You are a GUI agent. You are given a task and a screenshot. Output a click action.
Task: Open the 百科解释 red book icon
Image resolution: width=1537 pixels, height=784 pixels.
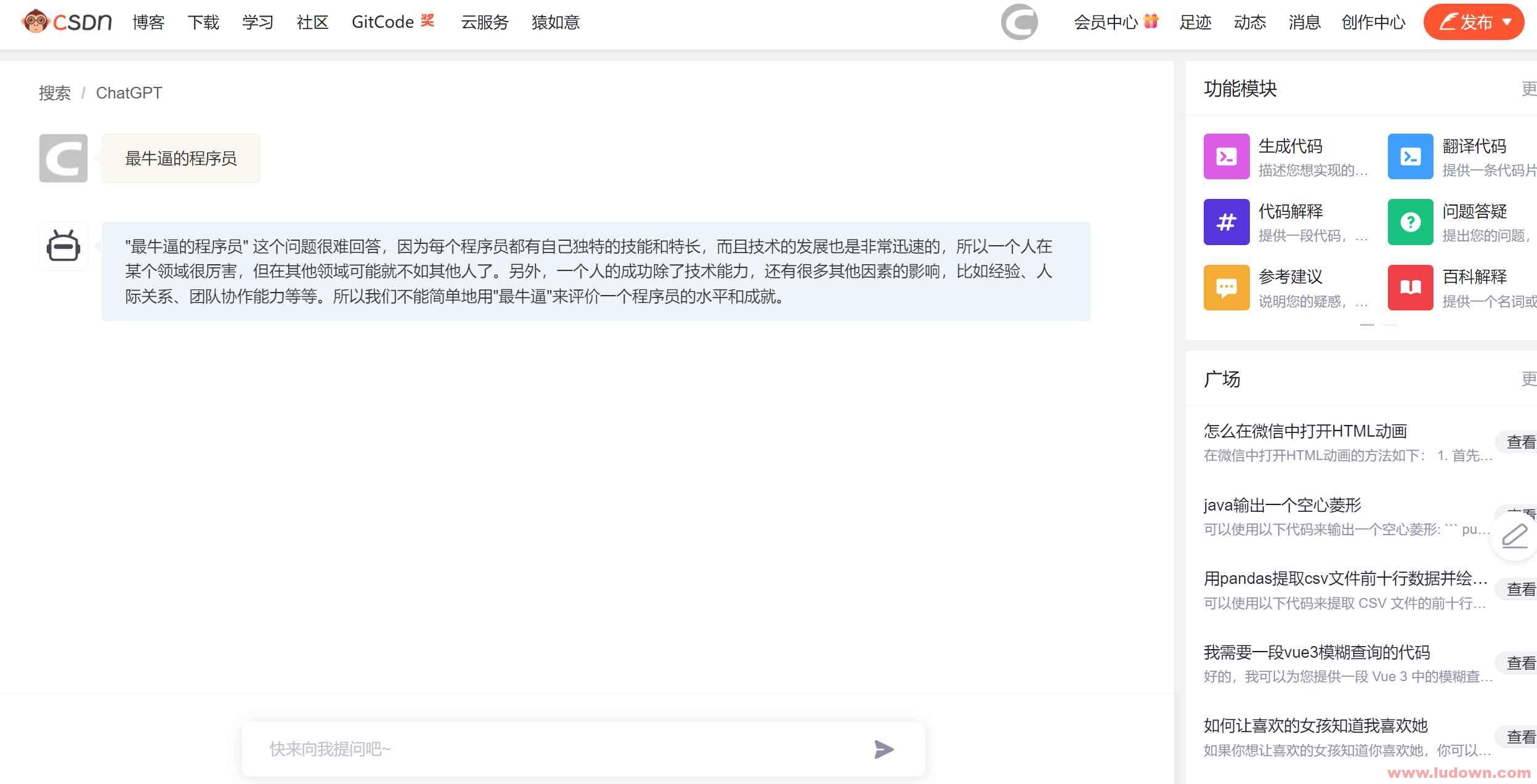(x=1411, y=288)
